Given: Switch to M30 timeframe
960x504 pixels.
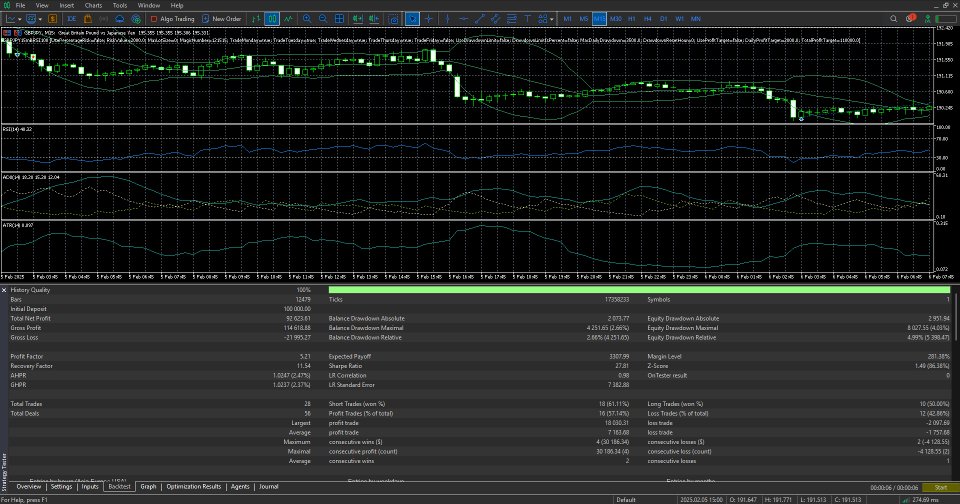Looking at the screenshot, I should [x=616, y=19].
